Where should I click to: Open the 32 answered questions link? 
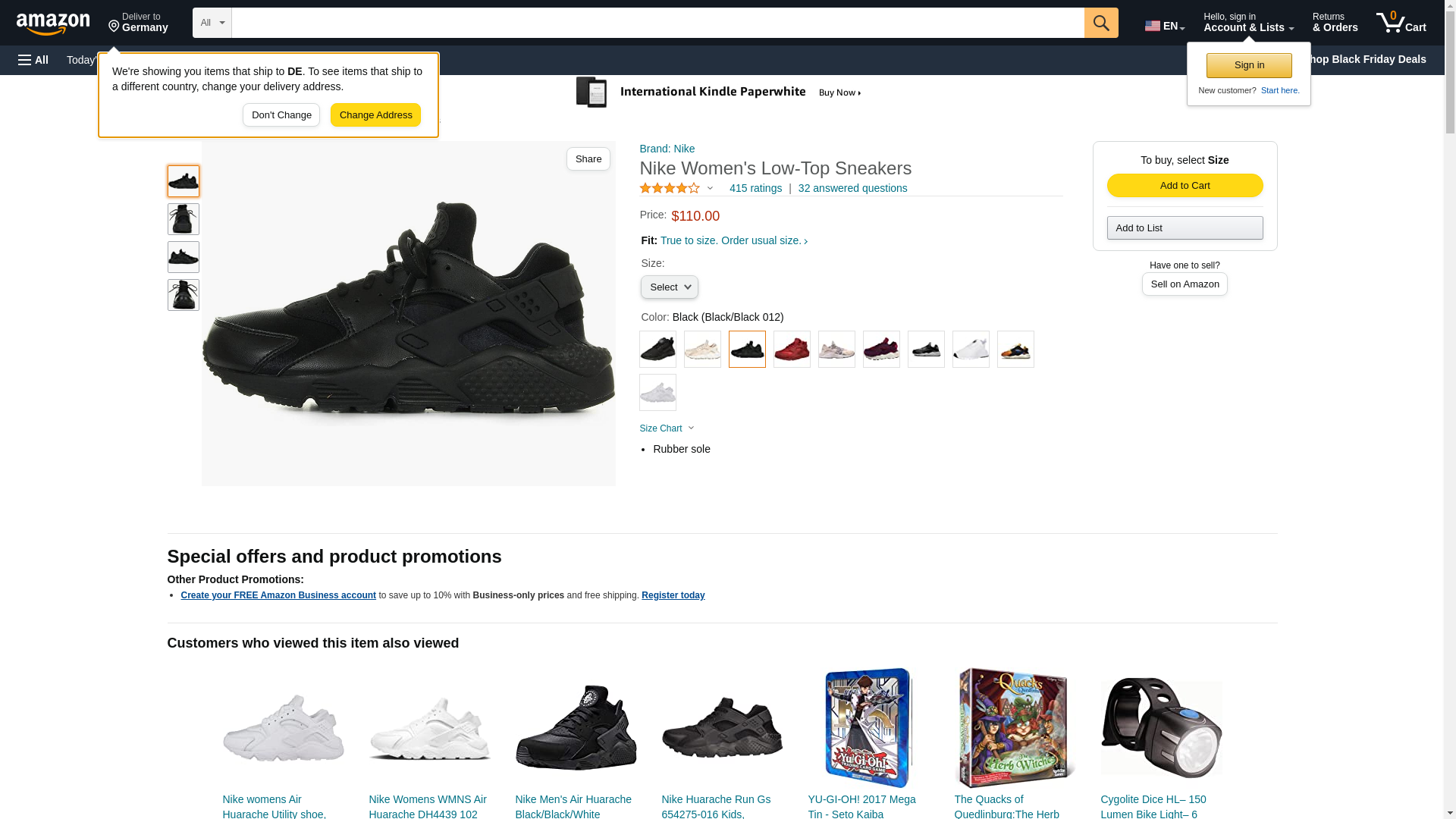tap(852, 188)
